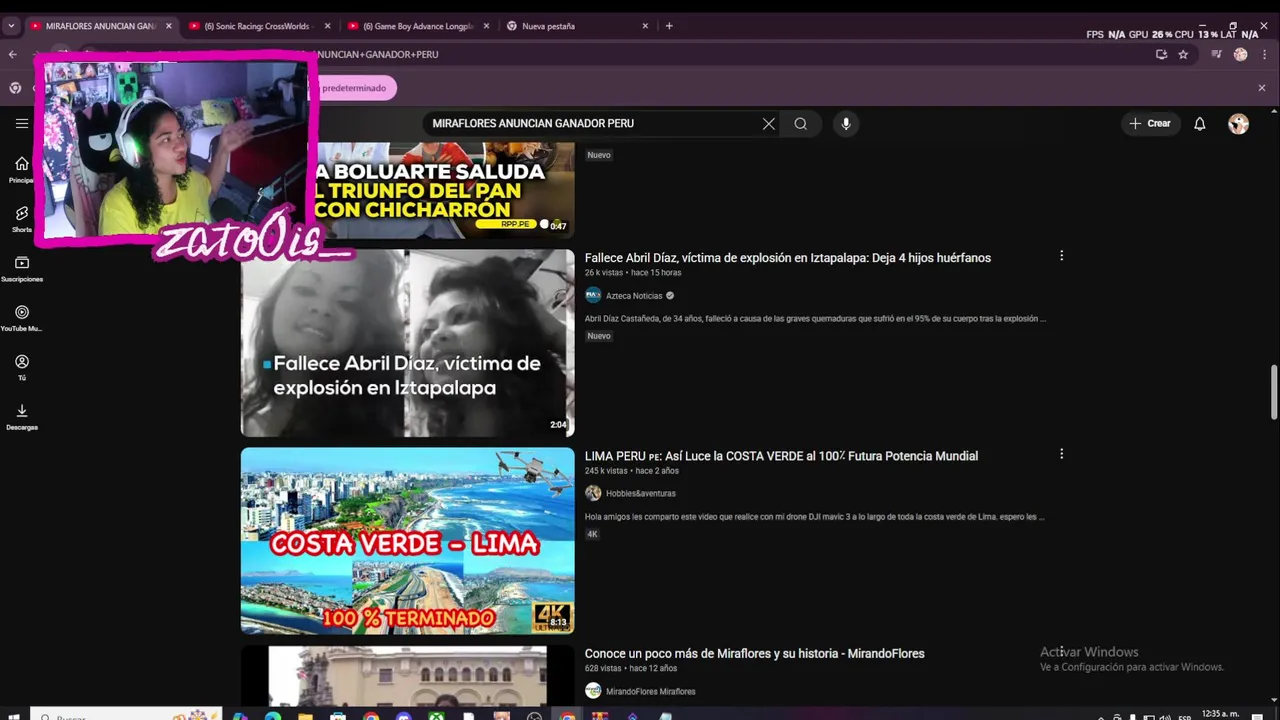Close the Nueva pestaña tab
The width and height of the screenshot is (1280, 720).
[x=645, y=26]
